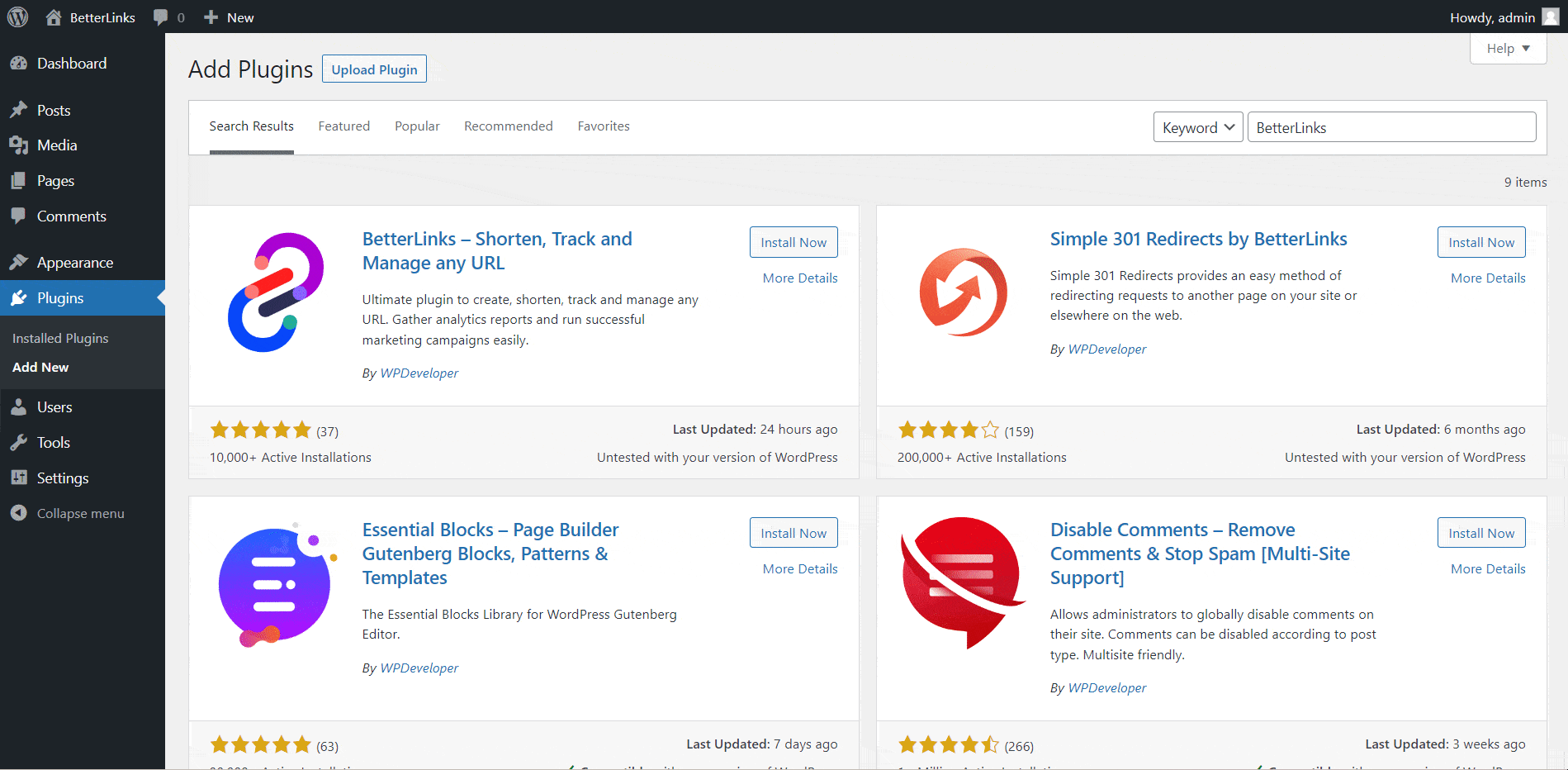Screen dimensions: 1568x770
Task: Click the Upload Plugin button
Action: 374,69
